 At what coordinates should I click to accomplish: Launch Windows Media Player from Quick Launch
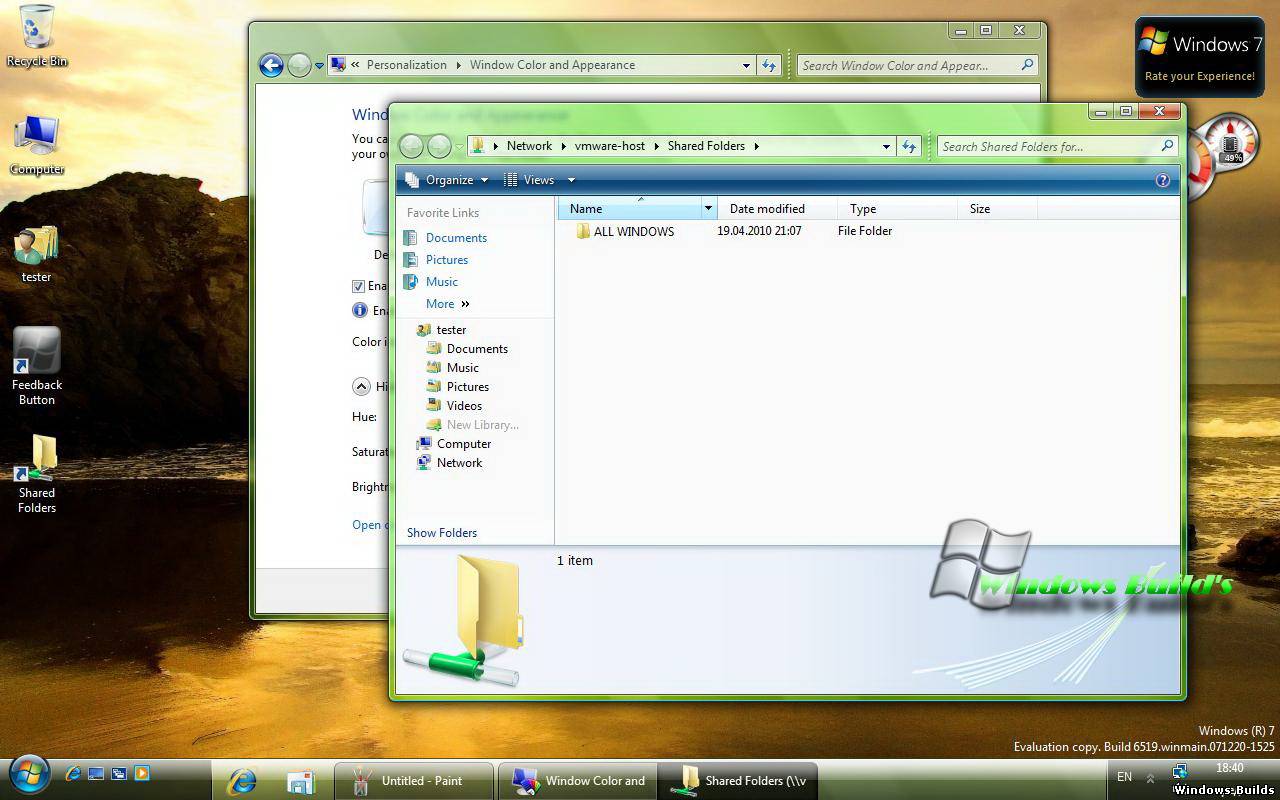pos(141,773)
